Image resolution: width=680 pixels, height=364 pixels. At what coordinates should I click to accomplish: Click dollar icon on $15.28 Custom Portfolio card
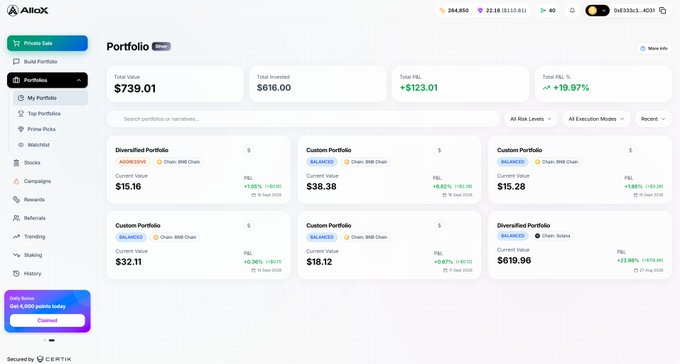(x=630, y=150)
